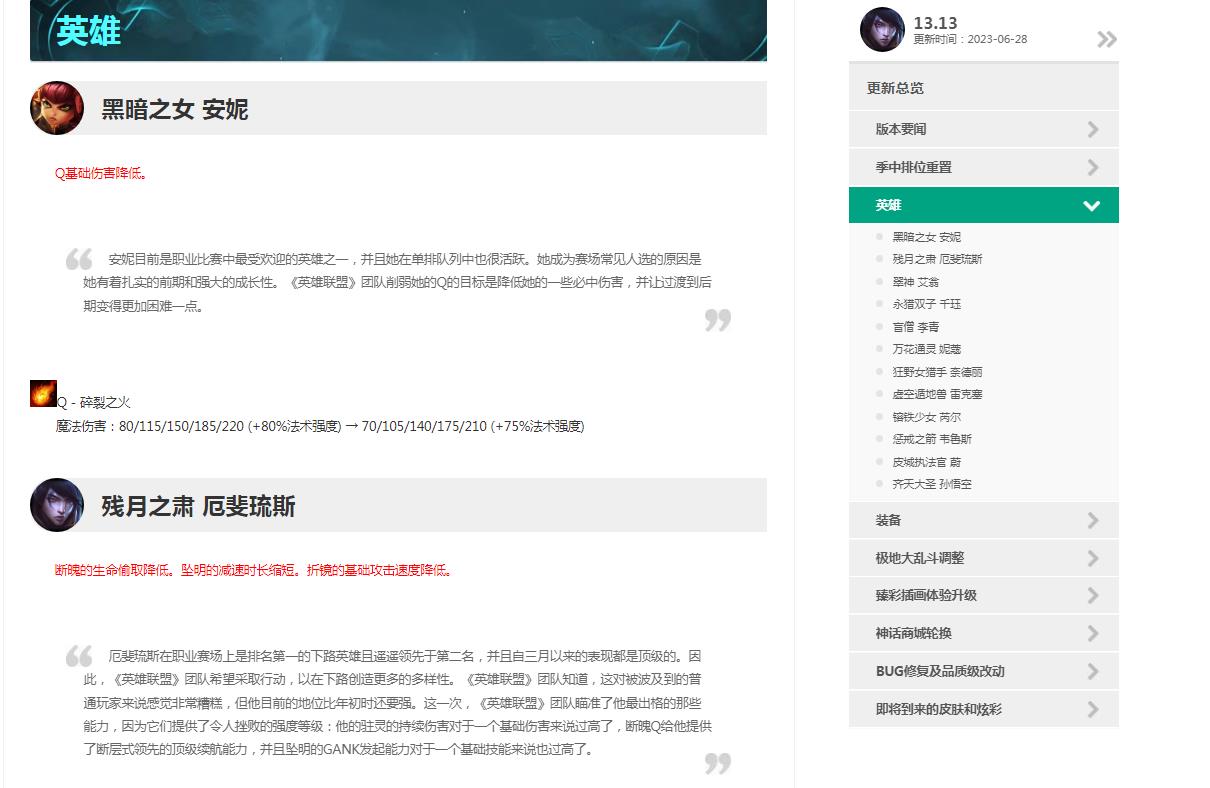Expand the 臻彩插画体验升级 section
1210x788 pixels.
984,595
